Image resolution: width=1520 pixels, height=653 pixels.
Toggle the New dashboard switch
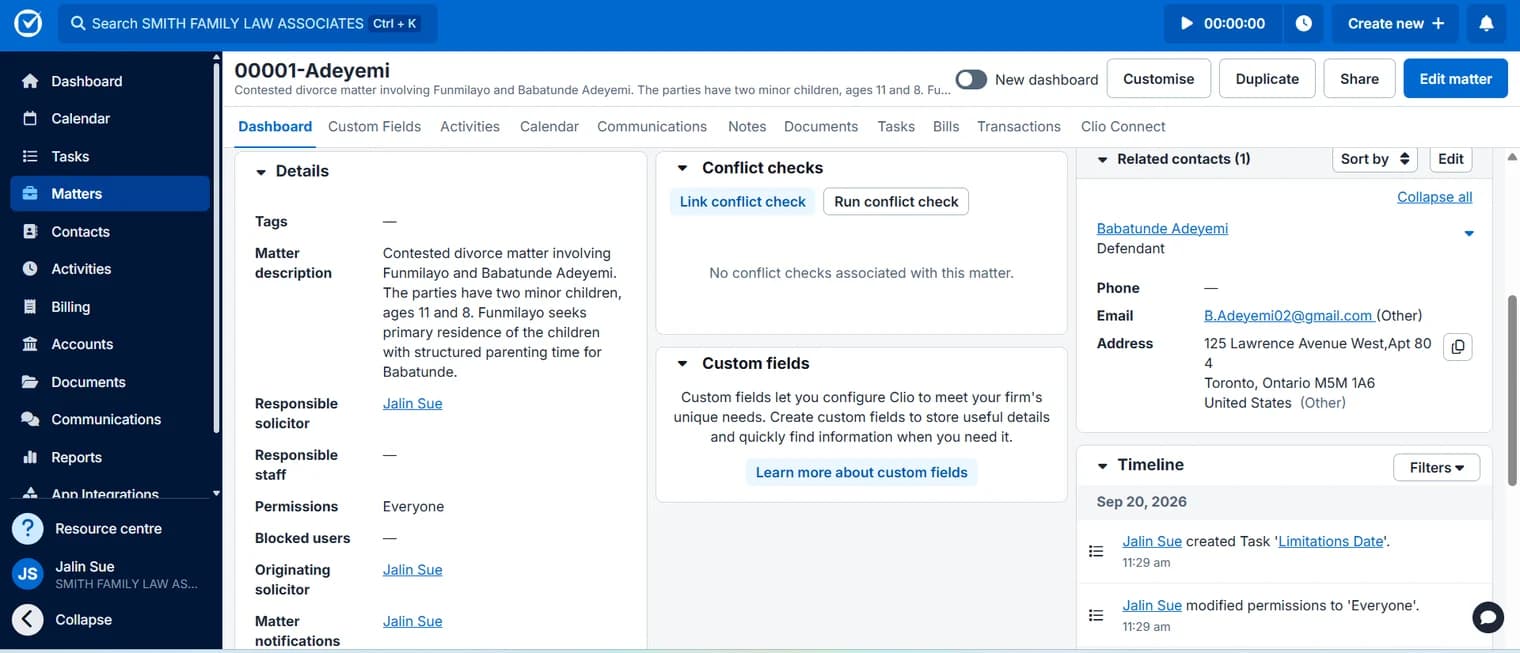pyautogui.click(x=971, y=79)
